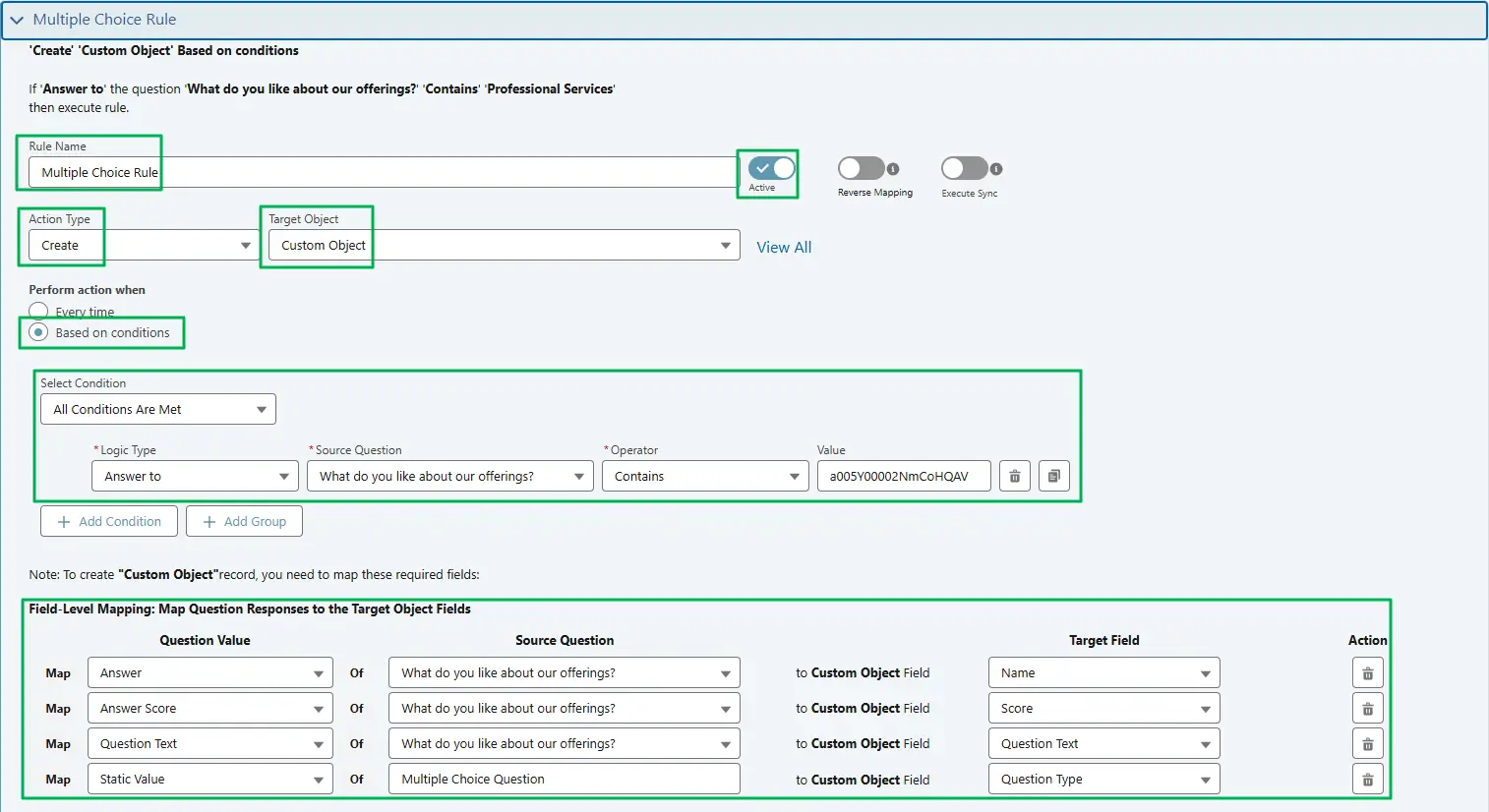Delete the condition row using its trash icon
The width and height of the screenshot is (1489, 812).
(x=1014, y=476)
